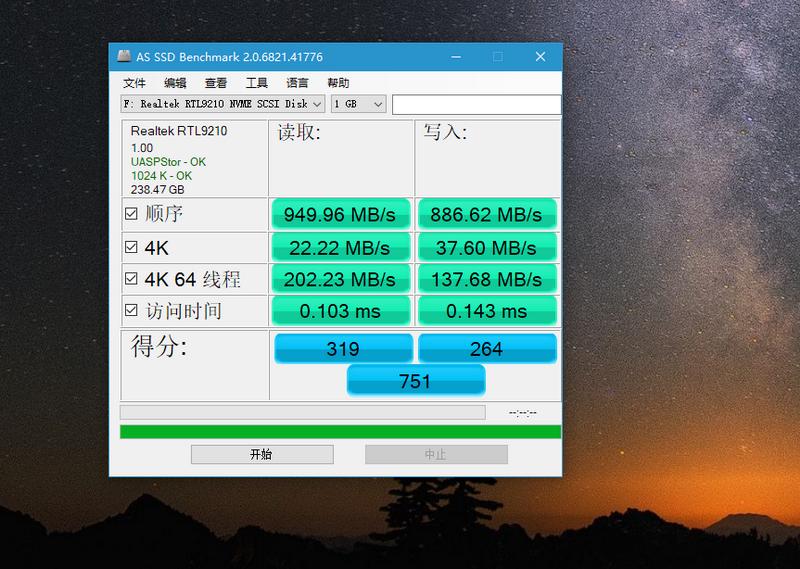Expand the 1 GB test size dropdown

tap(359, 104)
